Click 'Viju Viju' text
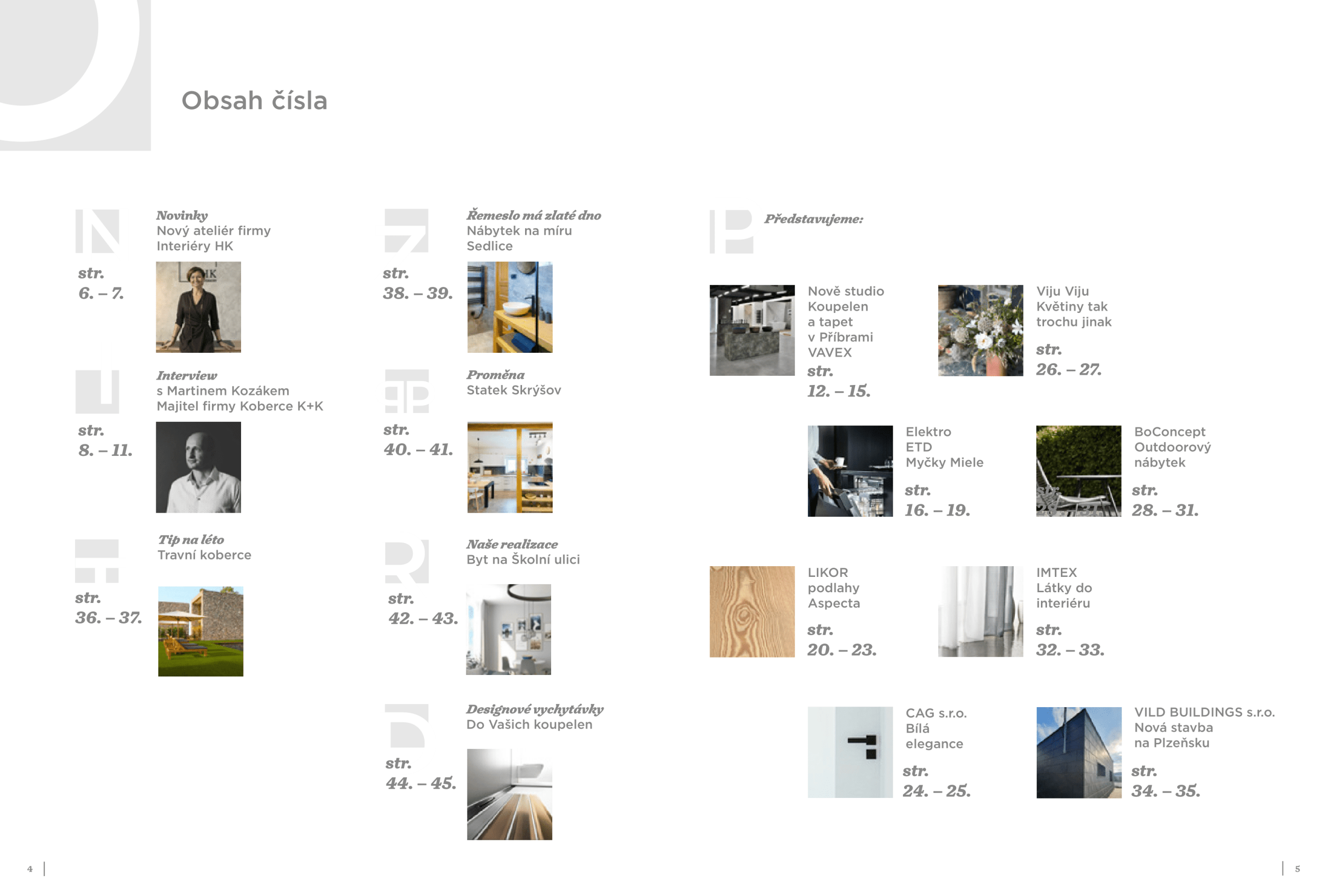The width and height of the screenshot is (1328, 896). click(1063, 291)
